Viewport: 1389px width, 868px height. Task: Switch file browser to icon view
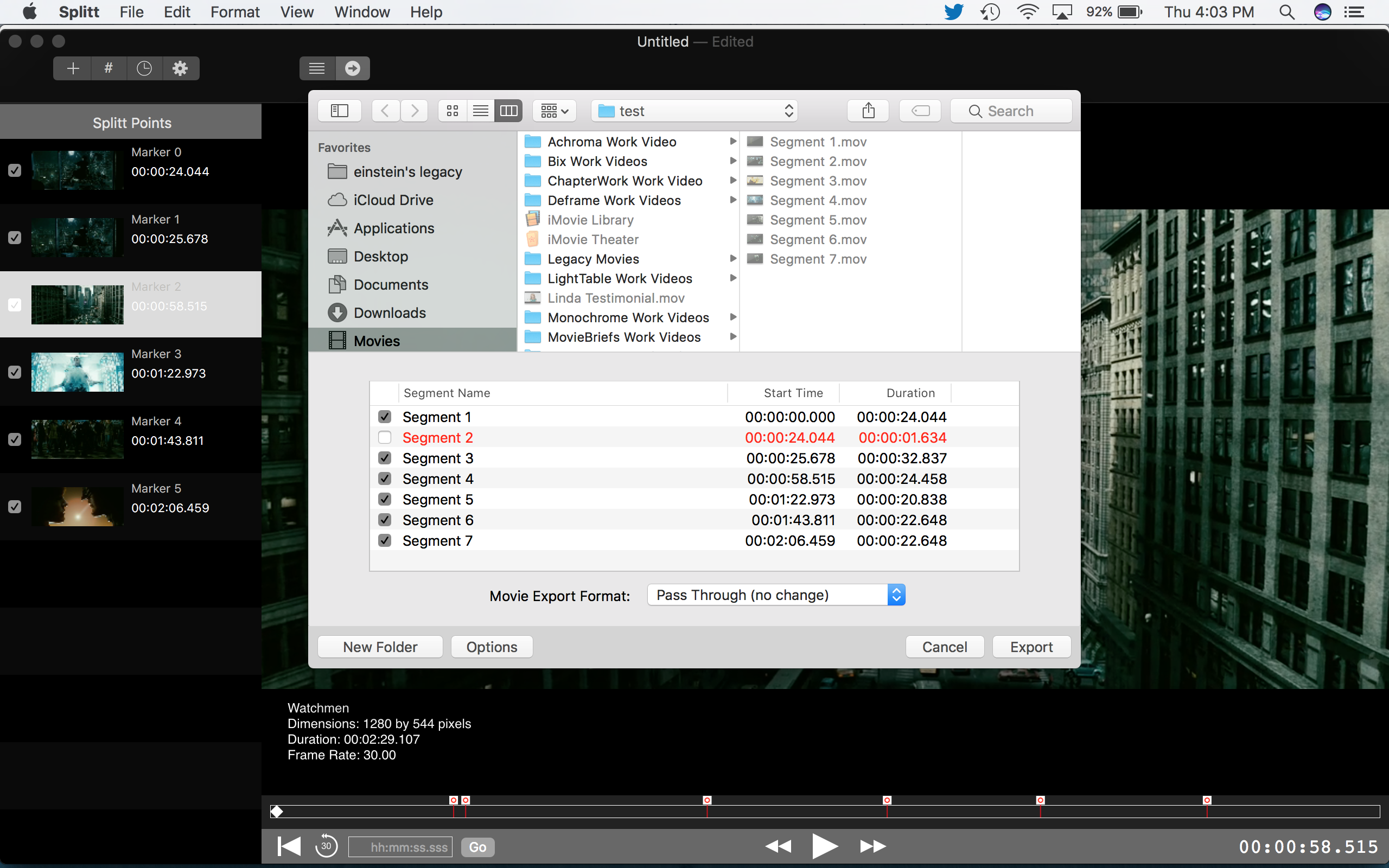click(453, 111)
